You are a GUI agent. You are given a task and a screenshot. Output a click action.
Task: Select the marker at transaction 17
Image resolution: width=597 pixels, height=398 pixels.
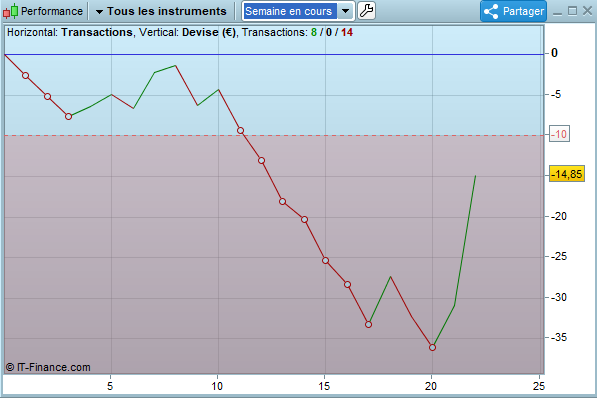(368, 324)
